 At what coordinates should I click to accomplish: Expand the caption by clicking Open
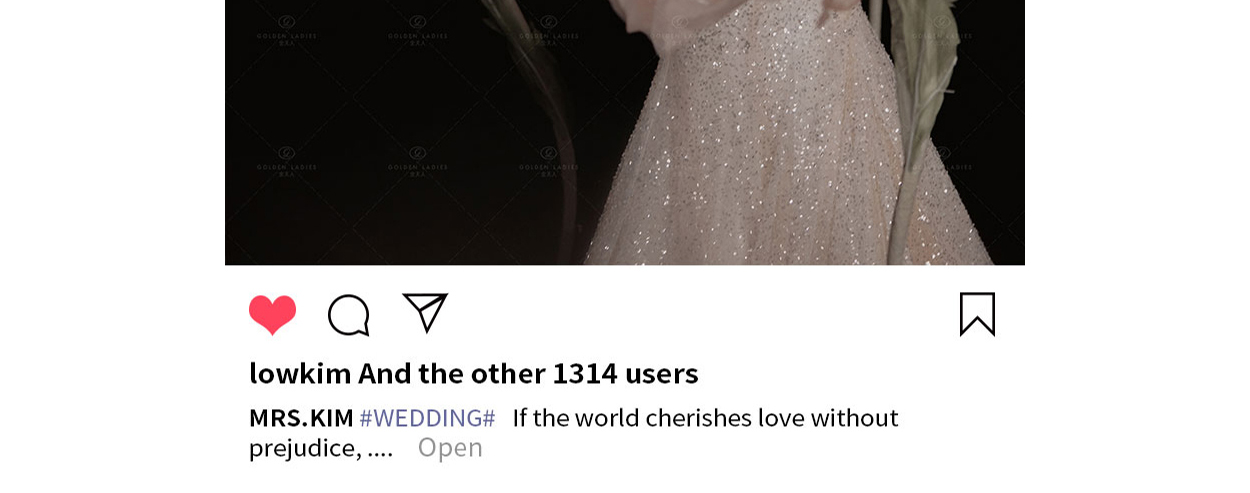click(450, 448)
